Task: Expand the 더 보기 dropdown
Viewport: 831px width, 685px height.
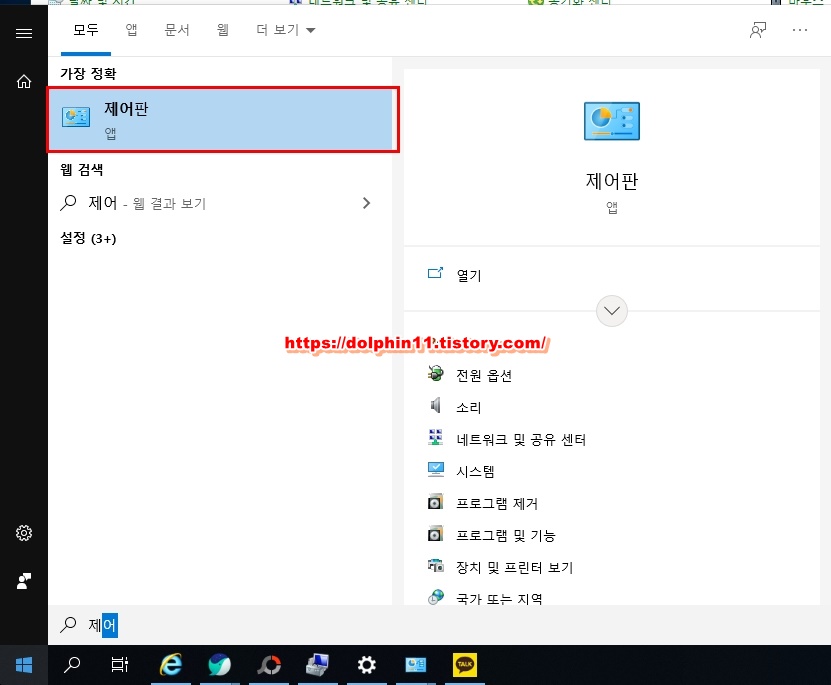Action: (x=286, y=30)
